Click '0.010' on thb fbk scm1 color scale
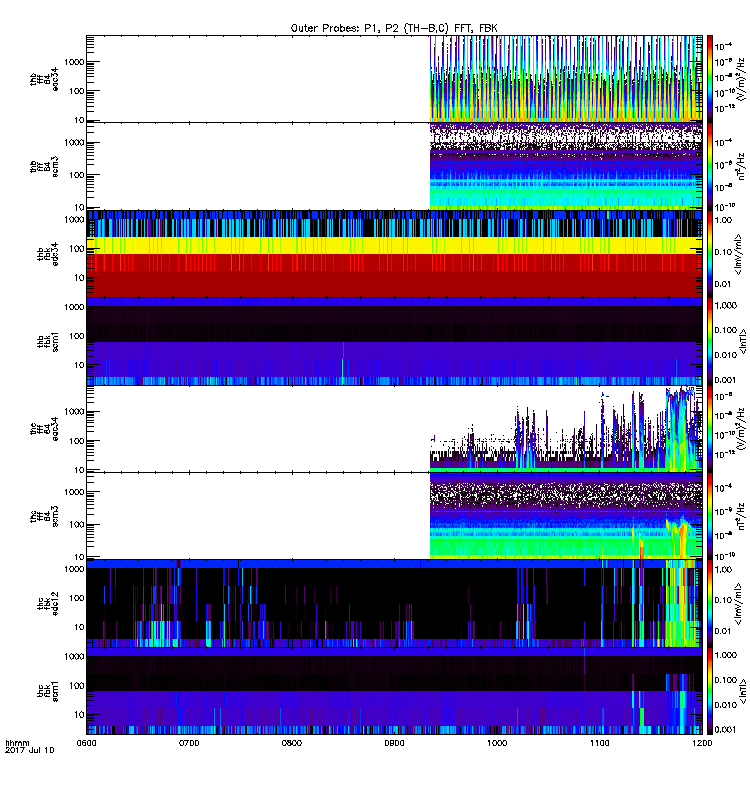Viewport: 750px width, 800px height. [726, 355]
